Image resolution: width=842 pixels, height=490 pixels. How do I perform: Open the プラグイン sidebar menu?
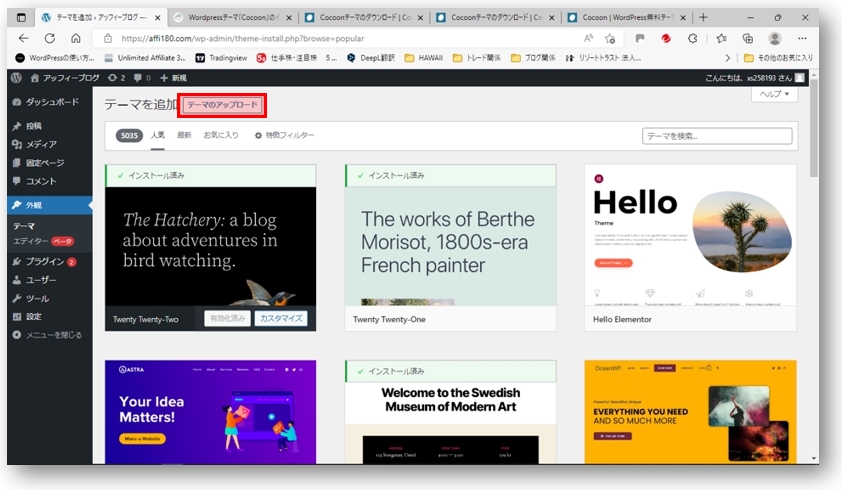pyautogui.click(x=49, y=262)
